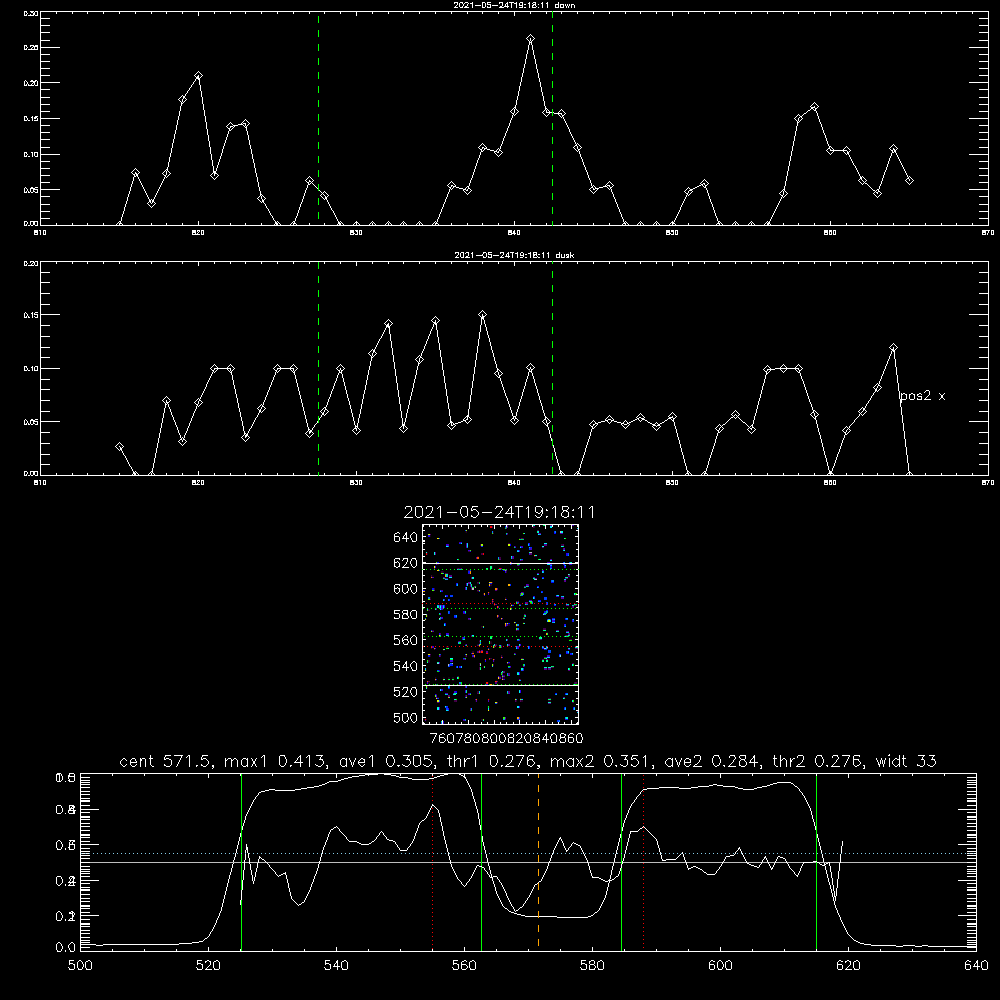The image size is (1000, 1000).
Task: Click the 'ave2 0.284' value
Action: 714,761
